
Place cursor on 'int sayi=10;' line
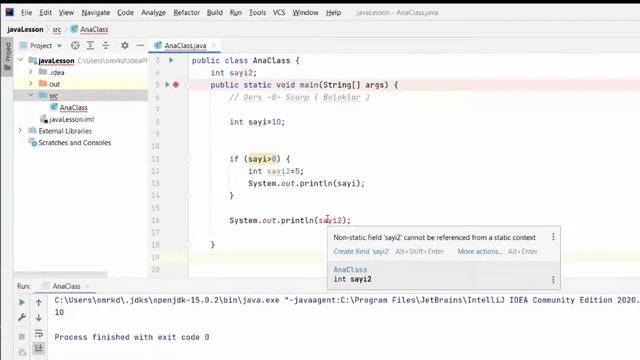coord(257,122)
